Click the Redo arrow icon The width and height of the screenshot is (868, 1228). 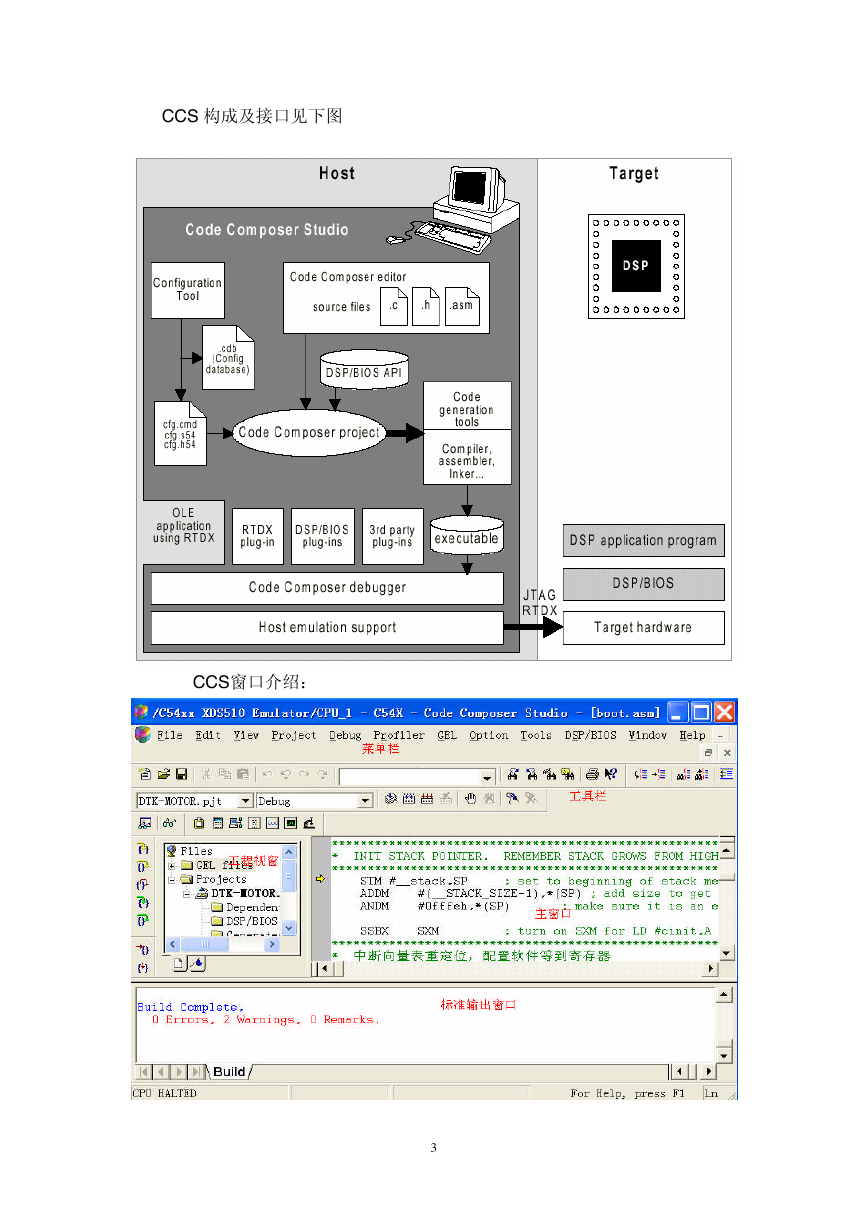pyautogui.click(x=304, y=775)
